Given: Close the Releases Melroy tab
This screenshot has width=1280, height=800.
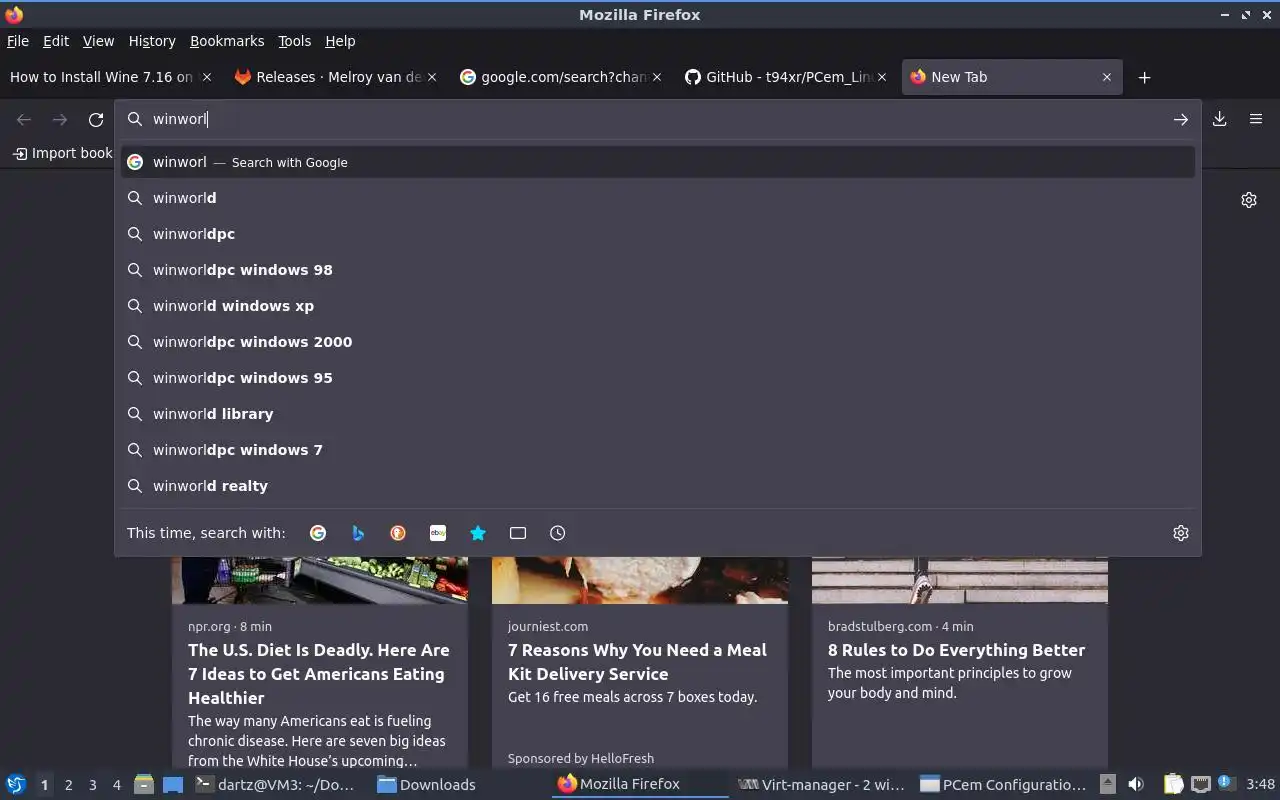Looking at the screenshot, I should (x=432, y=77).
